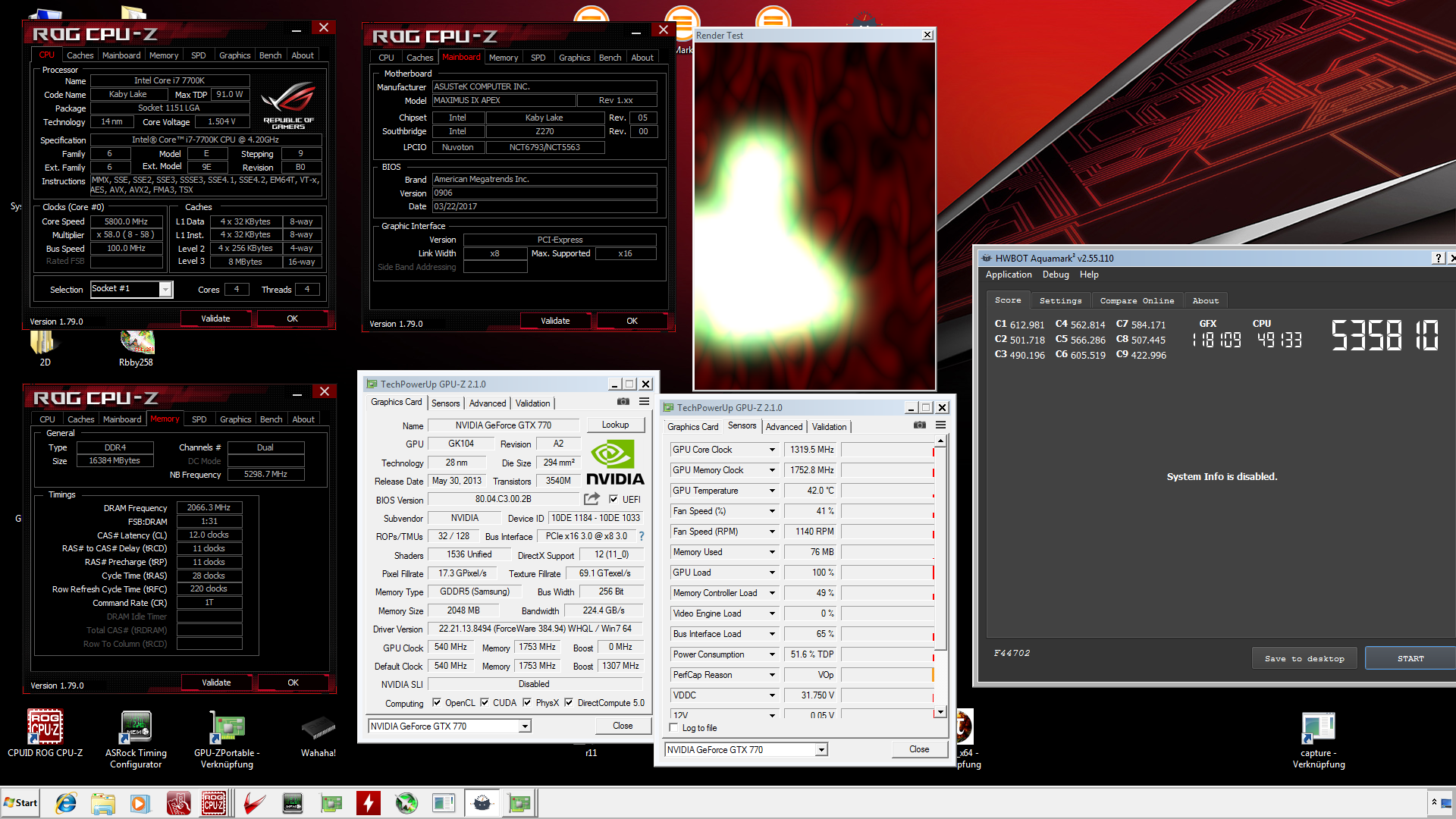1456x819 pixels.
Task: Open SPD tab in Mainboard CPU-Z window
Action: pyautogui.click(x=538, y=58)
